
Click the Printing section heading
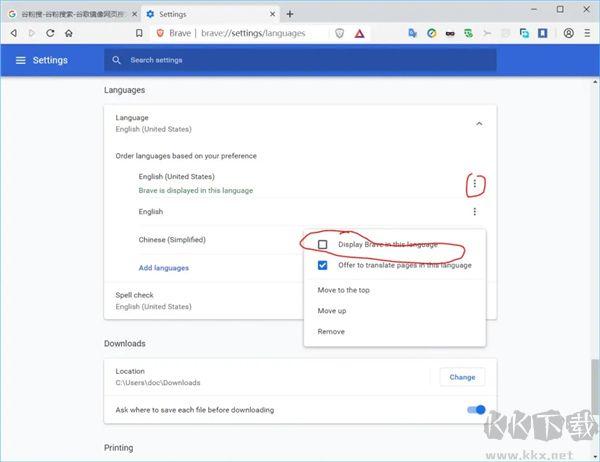coord(119,447)
